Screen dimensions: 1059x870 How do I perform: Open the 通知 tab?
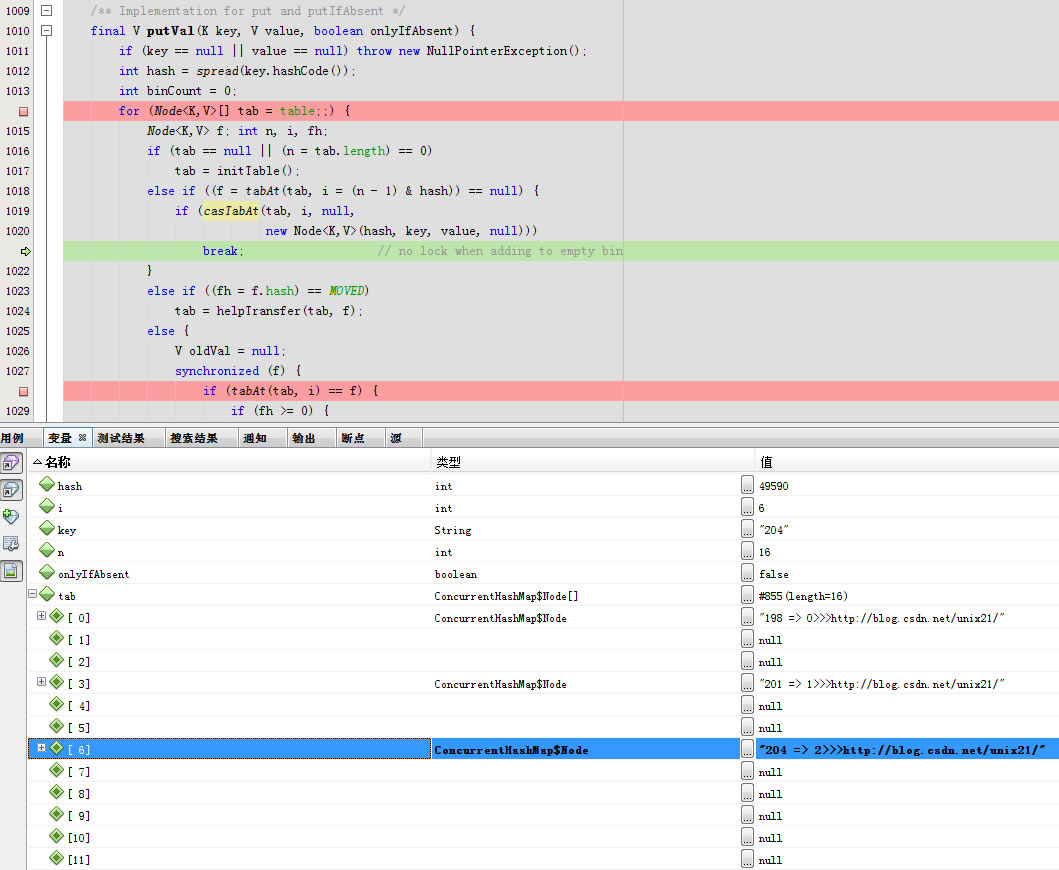[x=255, y=438]
